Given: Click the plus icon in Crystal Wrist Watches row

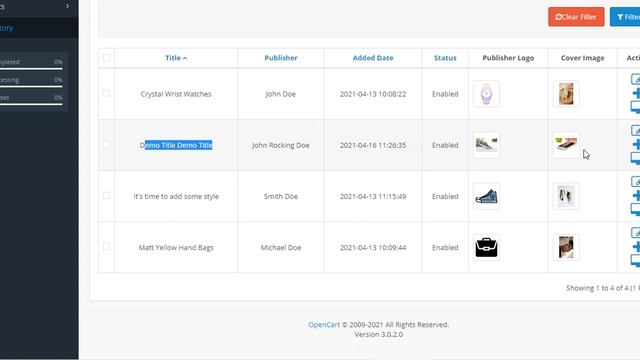Looking at the screenshot, I should coord(636,93).
